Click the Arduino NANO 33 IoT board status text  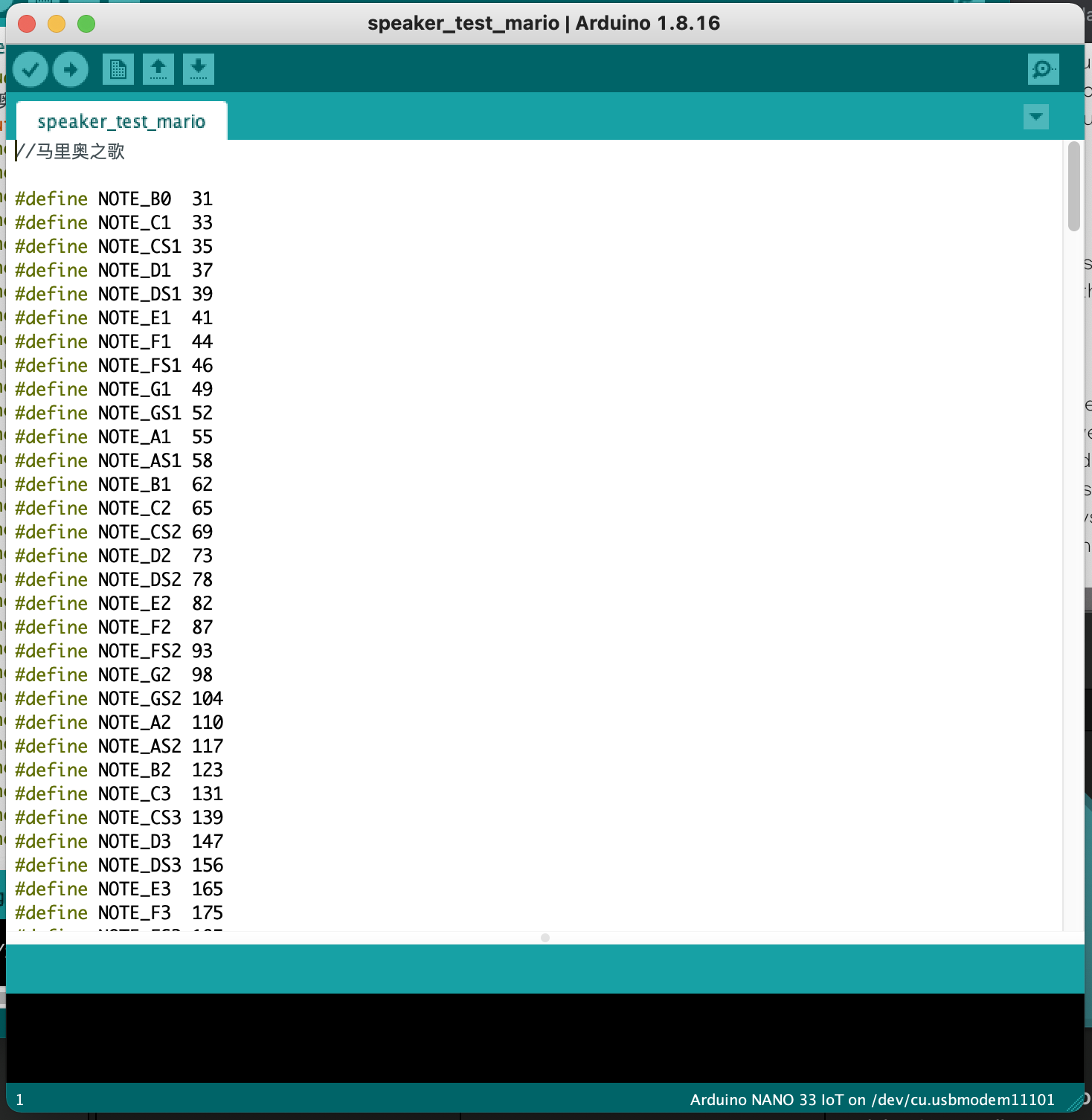(873, 1100)
